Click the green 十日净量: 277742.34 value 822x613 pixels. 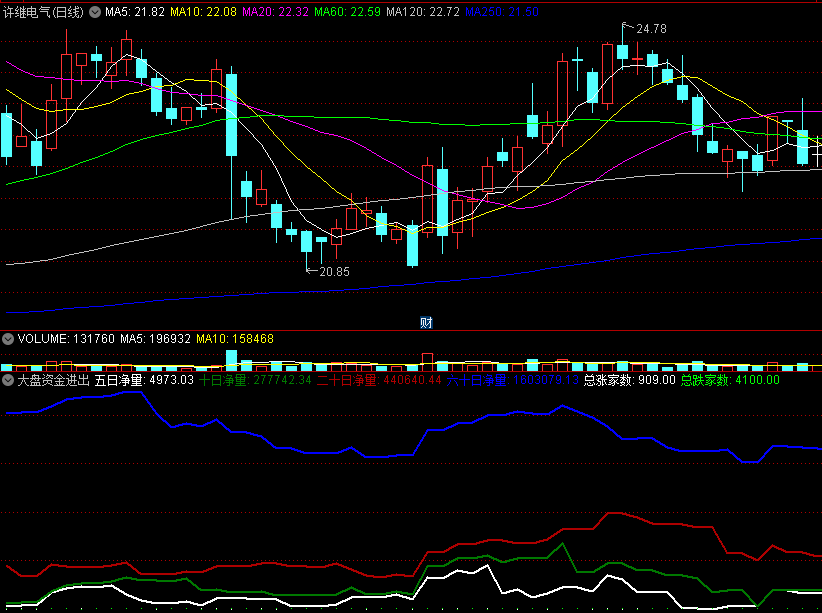[x=255, y=380]
